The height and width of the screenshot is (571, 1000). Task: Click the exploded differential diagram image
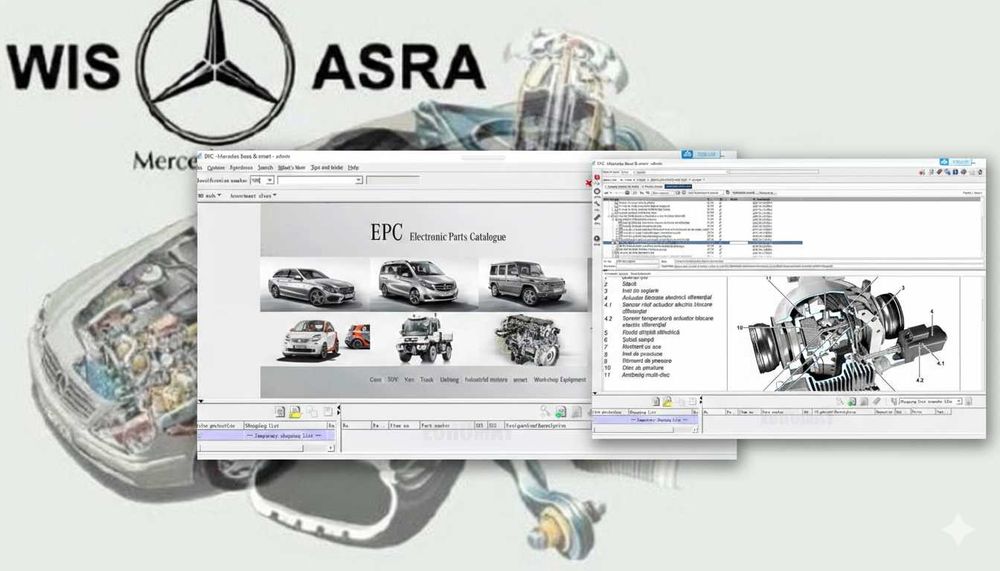843,333
